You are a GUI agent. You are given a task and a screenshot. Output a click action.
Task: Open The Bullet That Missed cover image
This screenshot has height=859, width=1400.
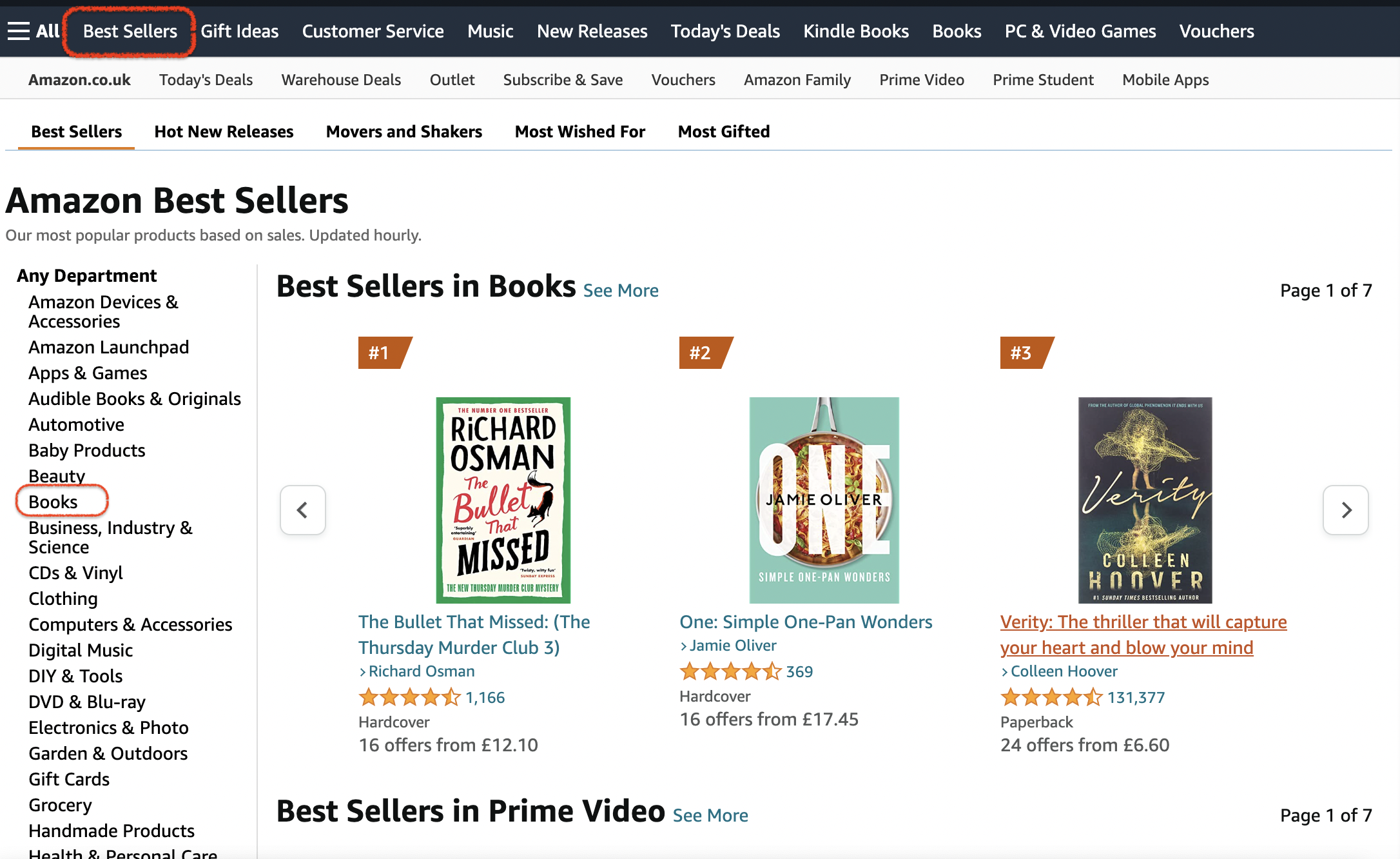click(503, 500)
